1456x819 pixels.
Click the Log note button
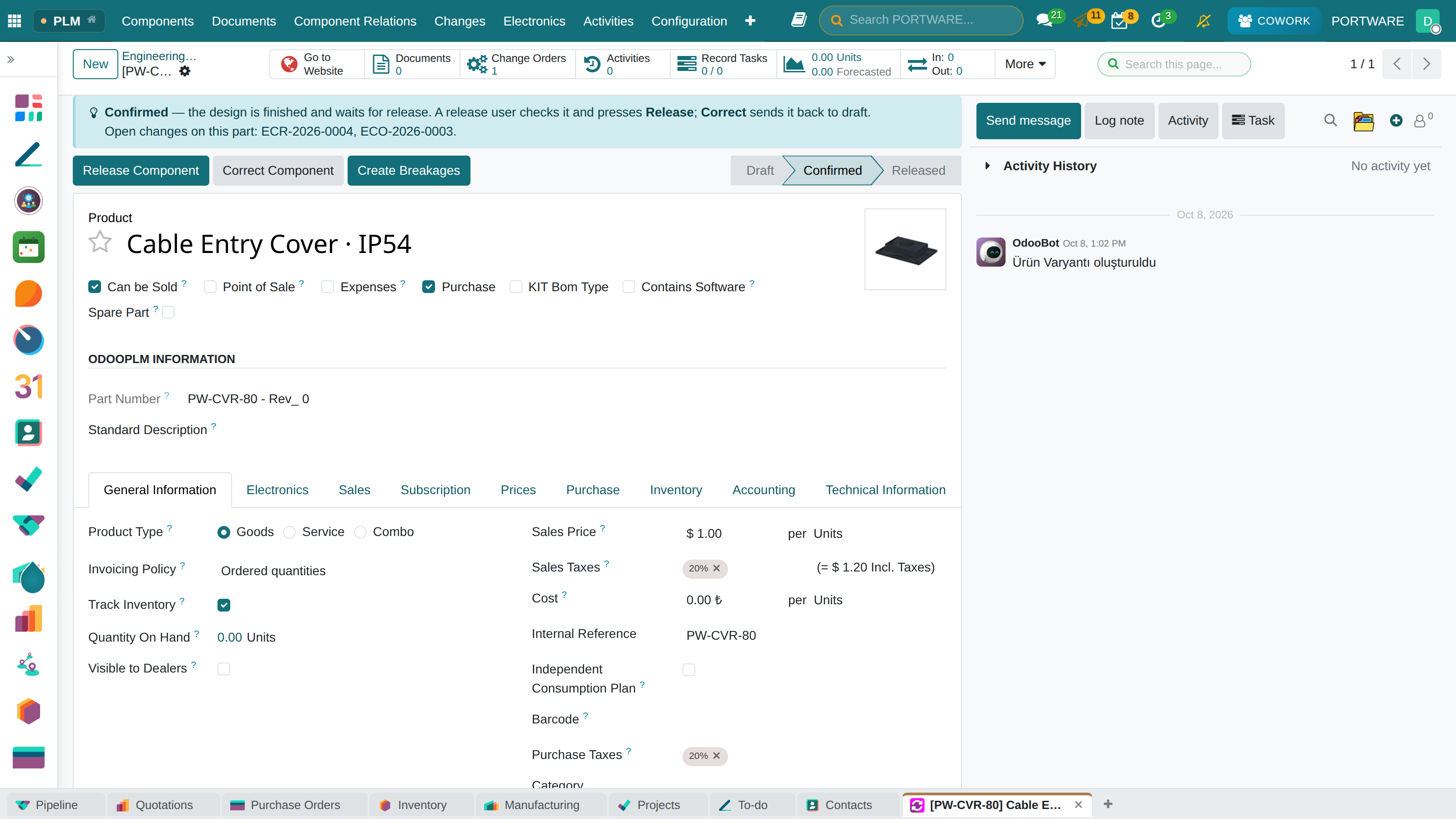(1119, 121)
